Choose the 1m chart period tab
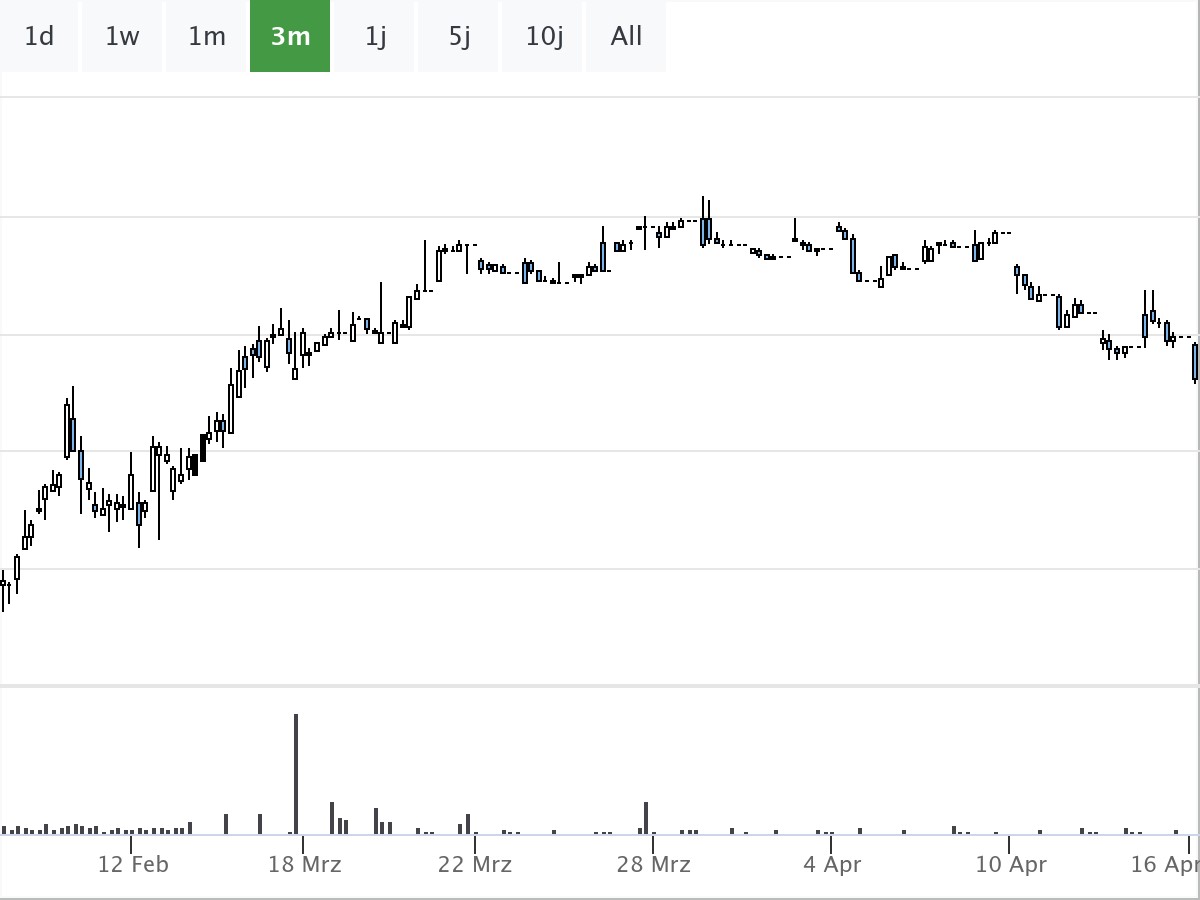 click(207, 37)
